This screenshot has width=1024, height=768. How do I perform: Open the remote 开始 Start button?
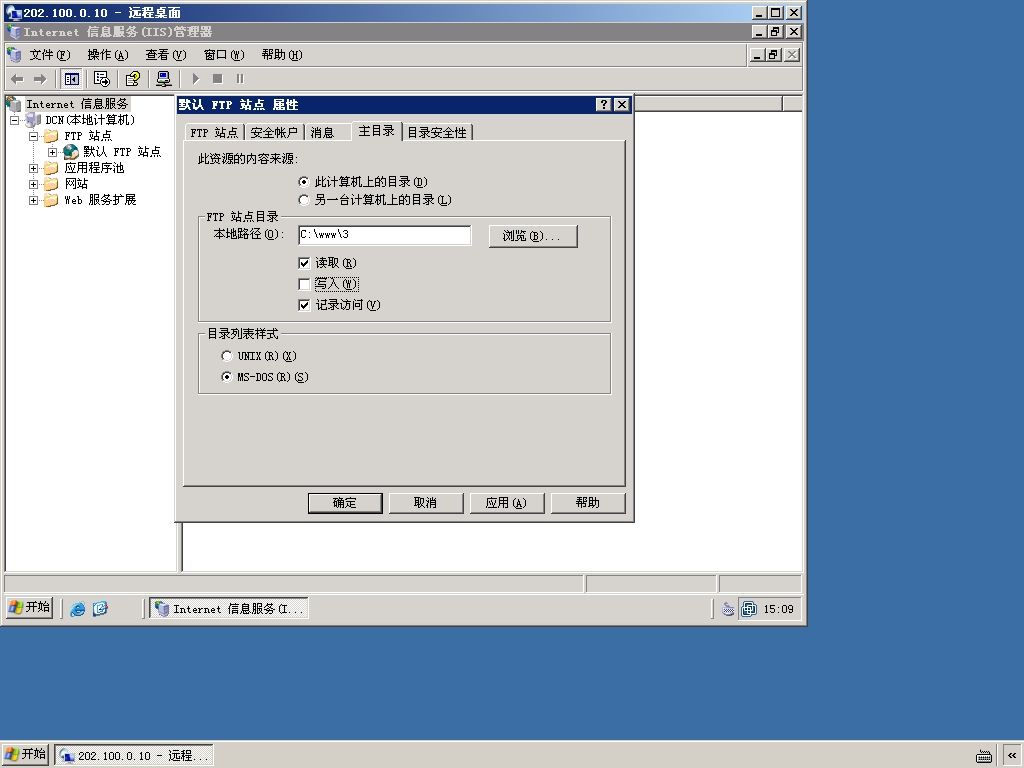29,607
